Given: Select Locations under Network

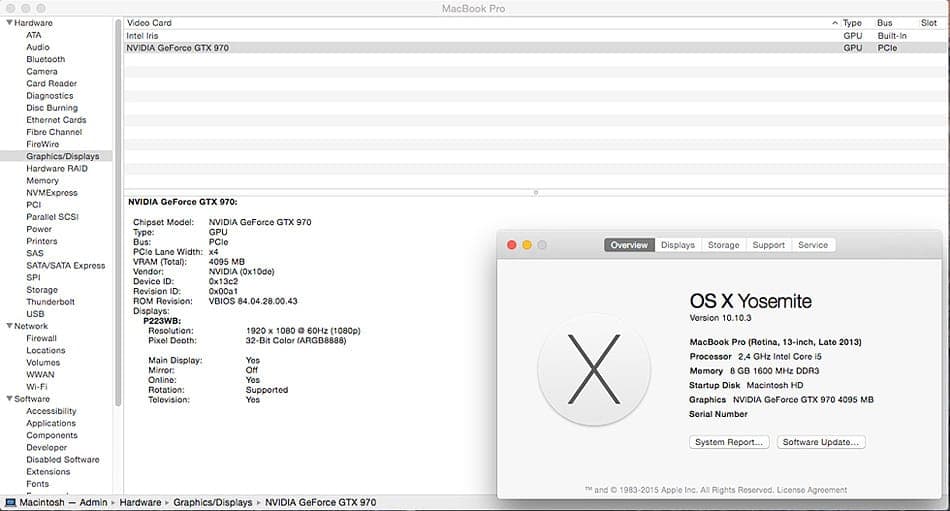Looking at the screenshot, I should click(45, 350).
